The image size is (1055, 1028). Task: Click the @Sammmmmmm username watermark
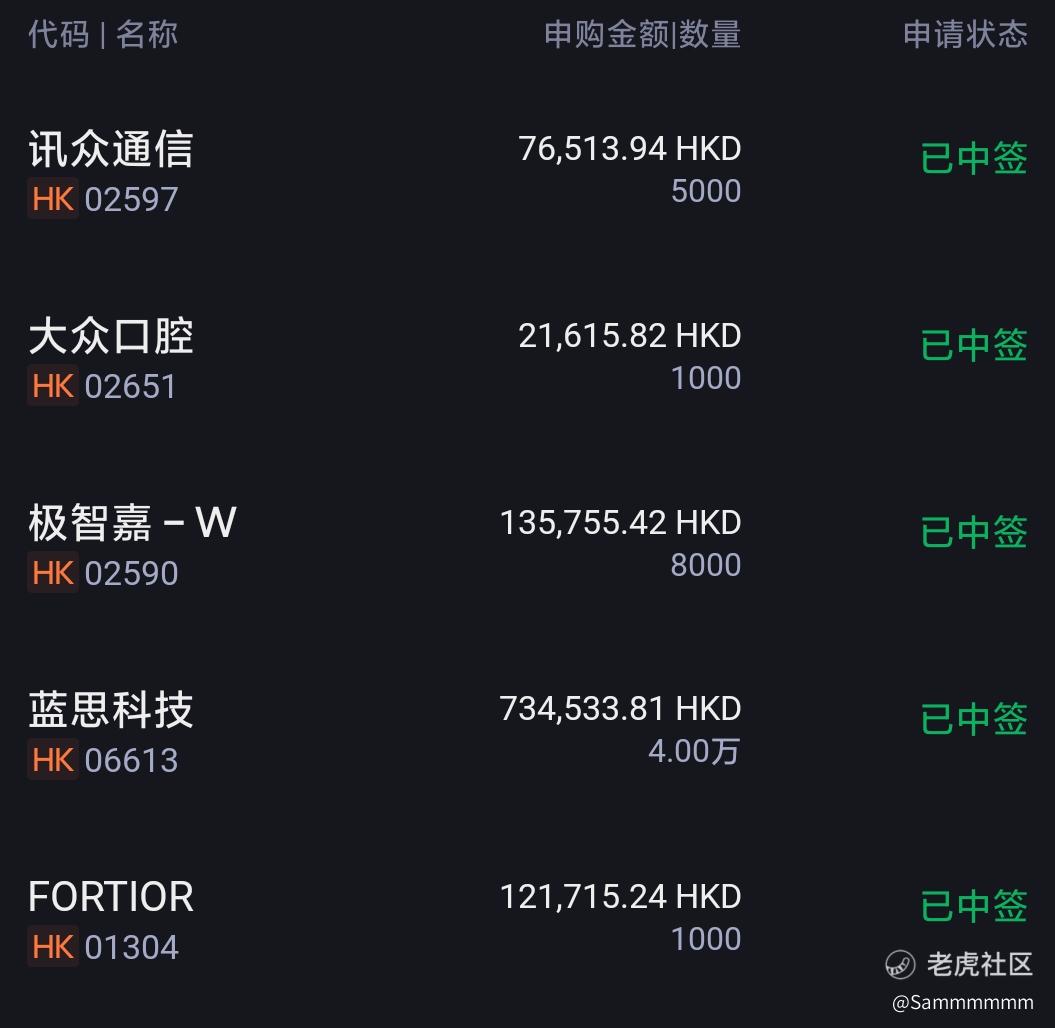(x=963, y=1002)
